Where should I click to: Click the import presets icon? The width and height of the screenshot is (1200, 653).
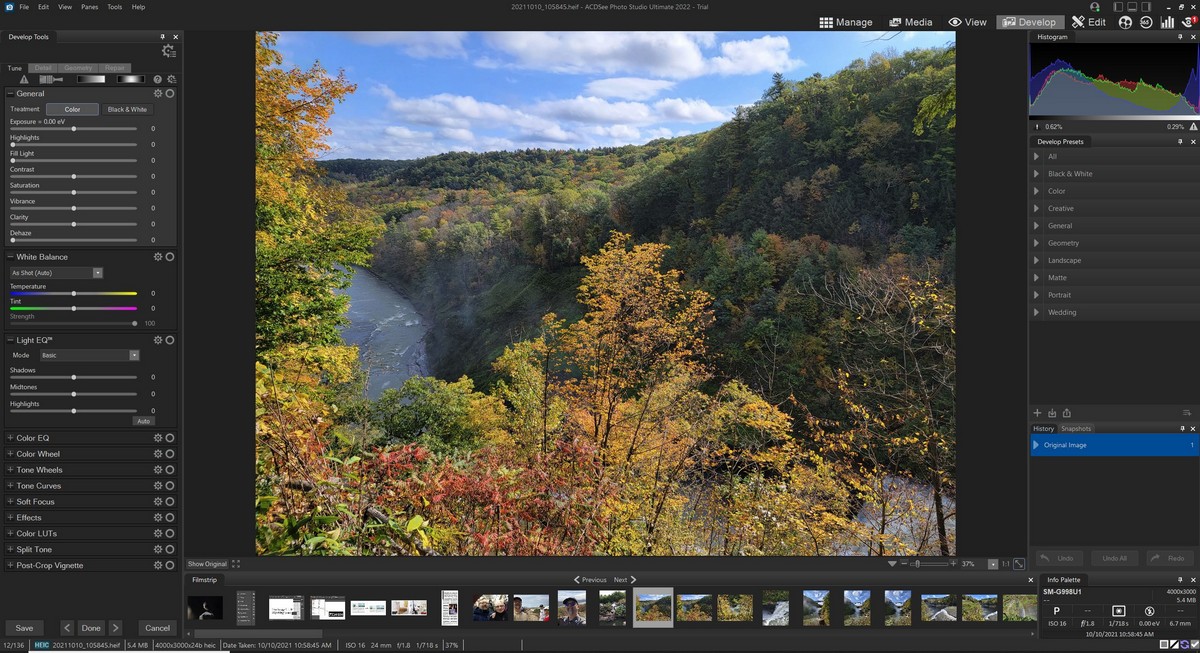pos(1052,413)
